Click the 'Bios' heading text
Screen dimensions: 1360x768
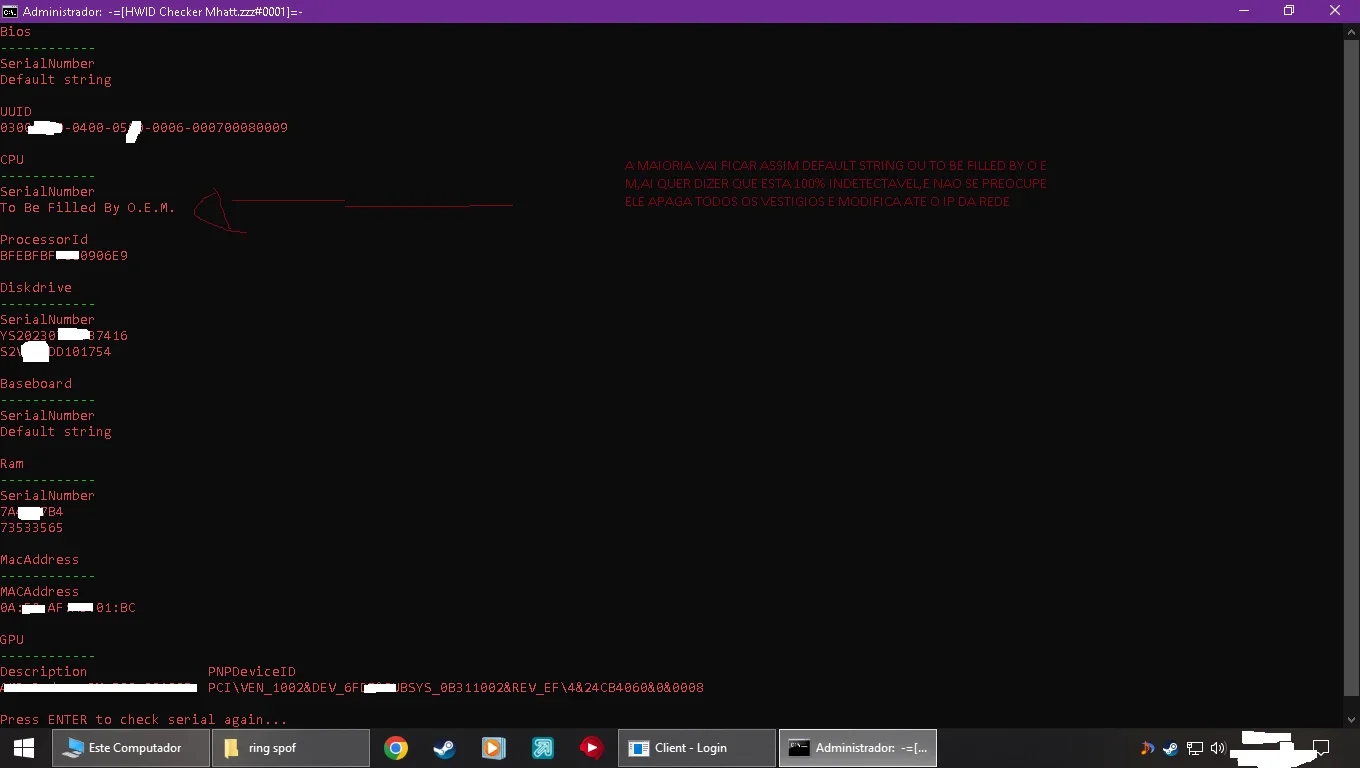click(x=16, y=32)
